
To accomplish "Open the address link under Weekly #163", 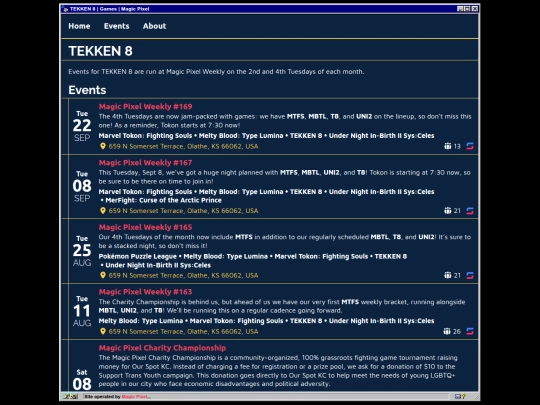I will (183, 332).
